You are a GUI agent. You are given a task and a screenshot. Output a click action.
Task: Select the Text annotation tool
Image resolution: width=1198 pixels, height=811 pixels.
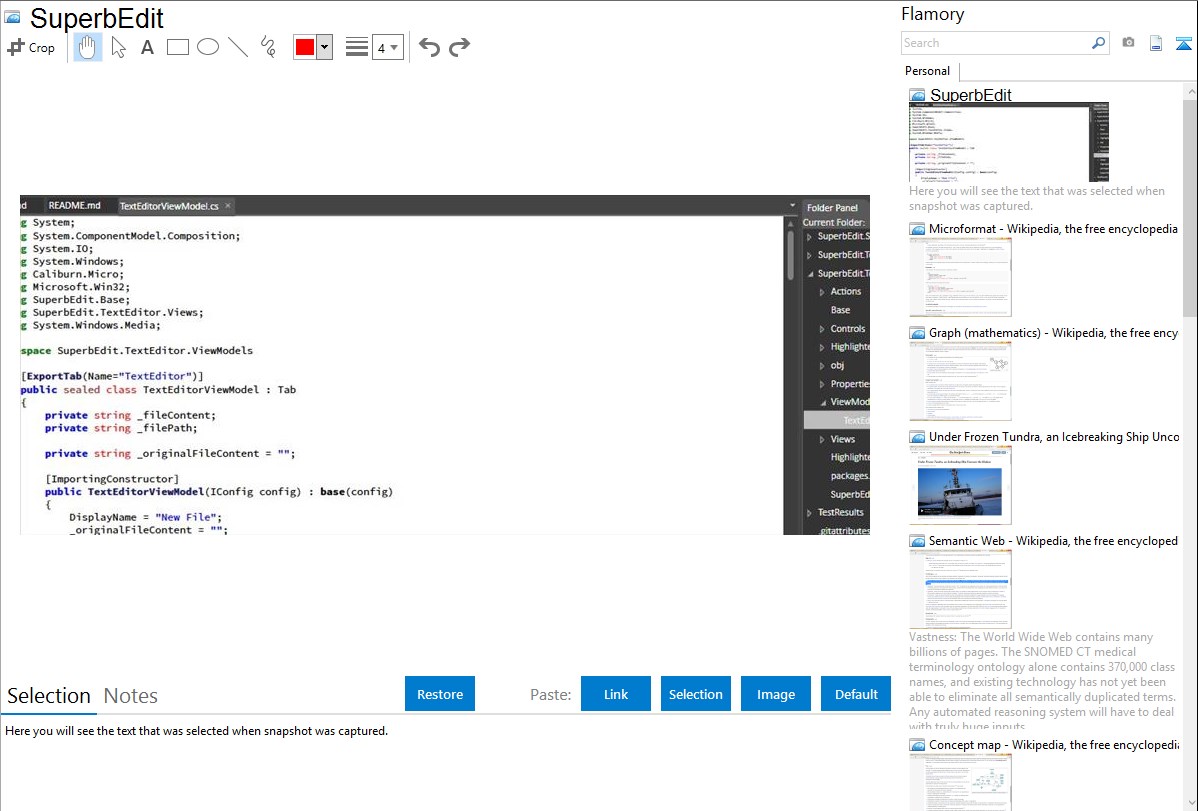pyautogui.click(x=147, y=47)
